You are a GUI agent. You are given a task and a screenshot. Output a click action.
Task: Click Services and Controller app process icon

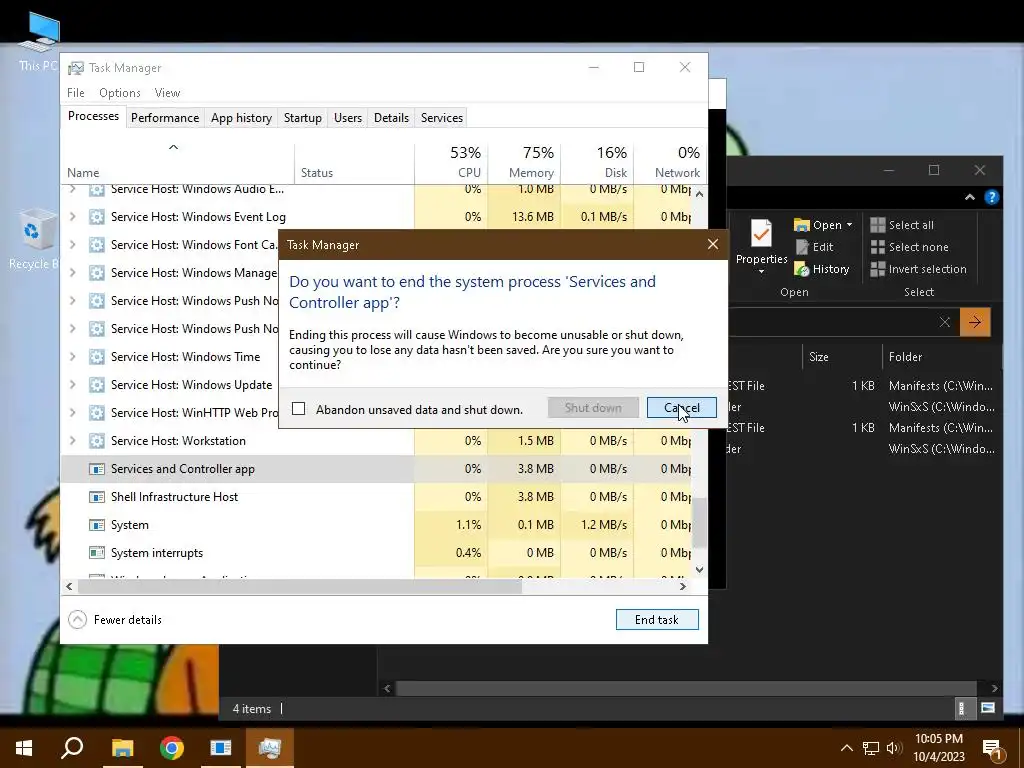pyautogui.click(x=97, y=469)
